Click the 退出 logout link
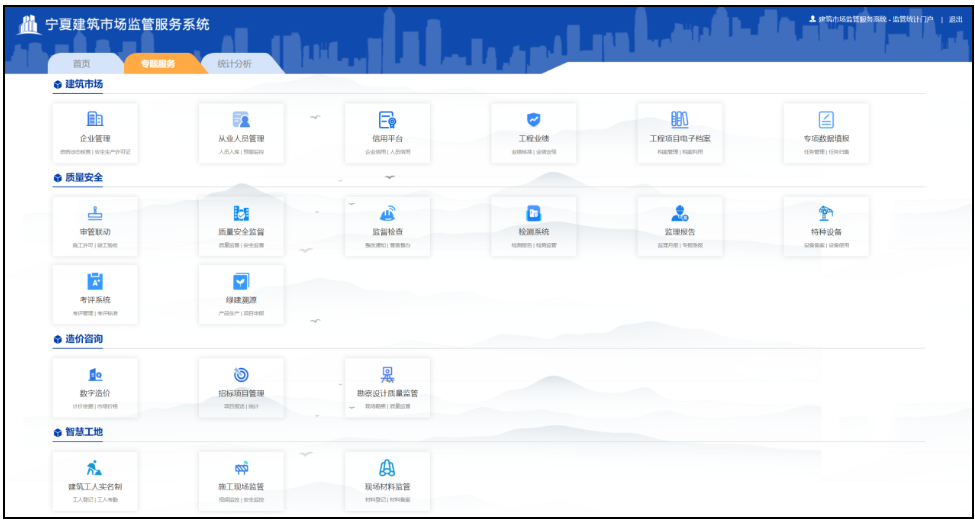This screenshot has height=525, width=975. (x=956, y=19)
